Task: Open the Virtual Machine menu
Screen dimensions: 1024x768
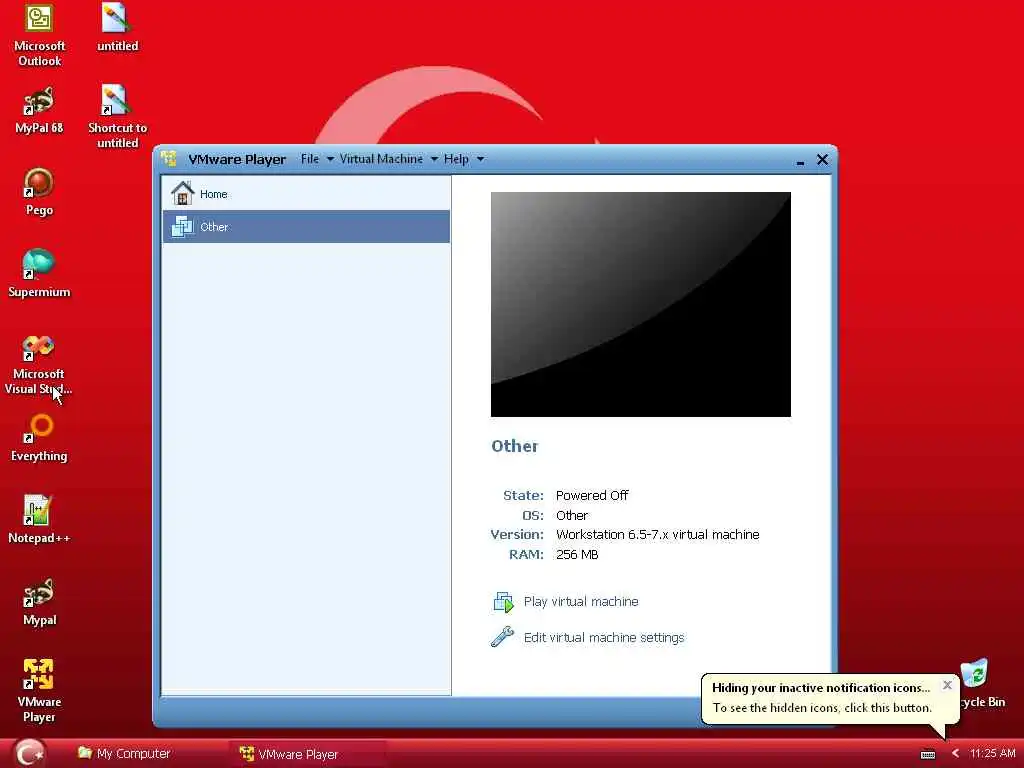Action: 381,159
